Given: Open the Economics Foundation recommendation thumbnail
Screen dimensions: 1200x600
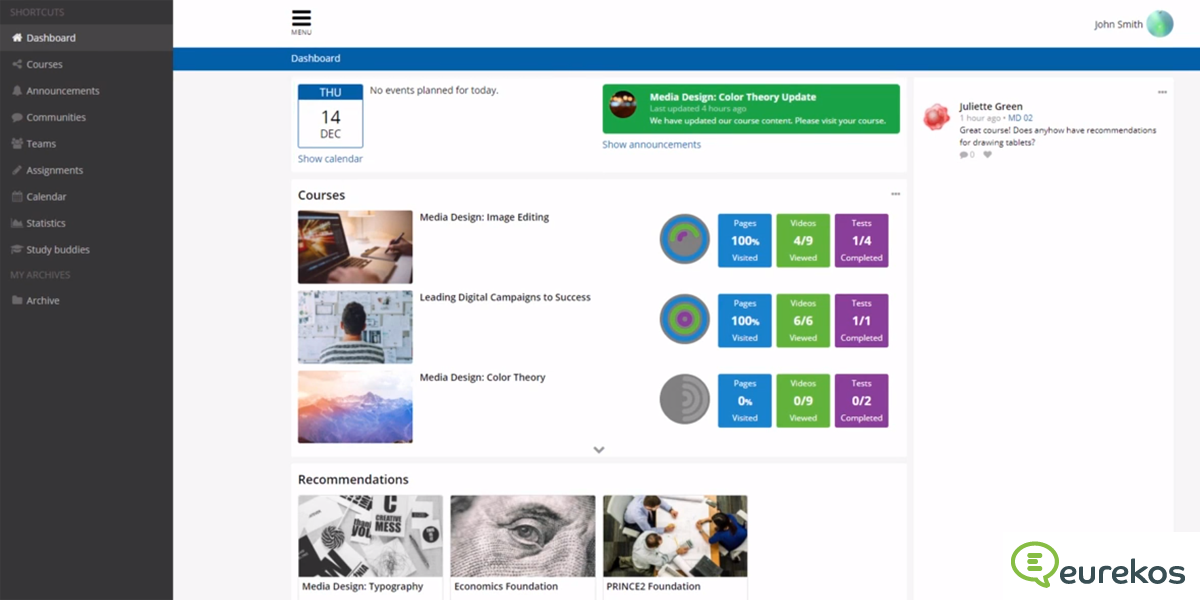Looking at the screenshot, I should [x=522, y=536].
